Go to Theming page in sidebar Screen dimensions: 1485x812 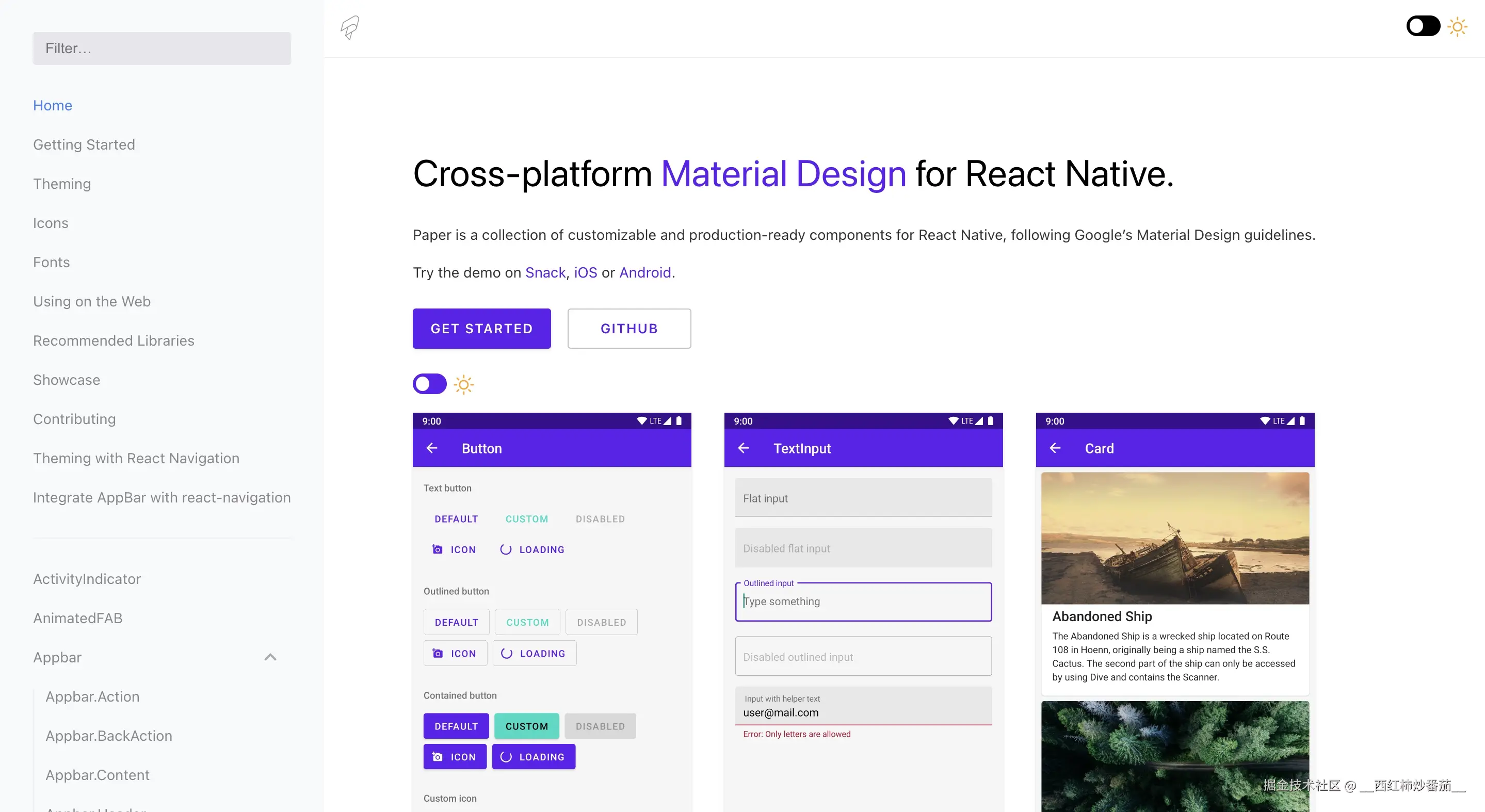(62, 183)
